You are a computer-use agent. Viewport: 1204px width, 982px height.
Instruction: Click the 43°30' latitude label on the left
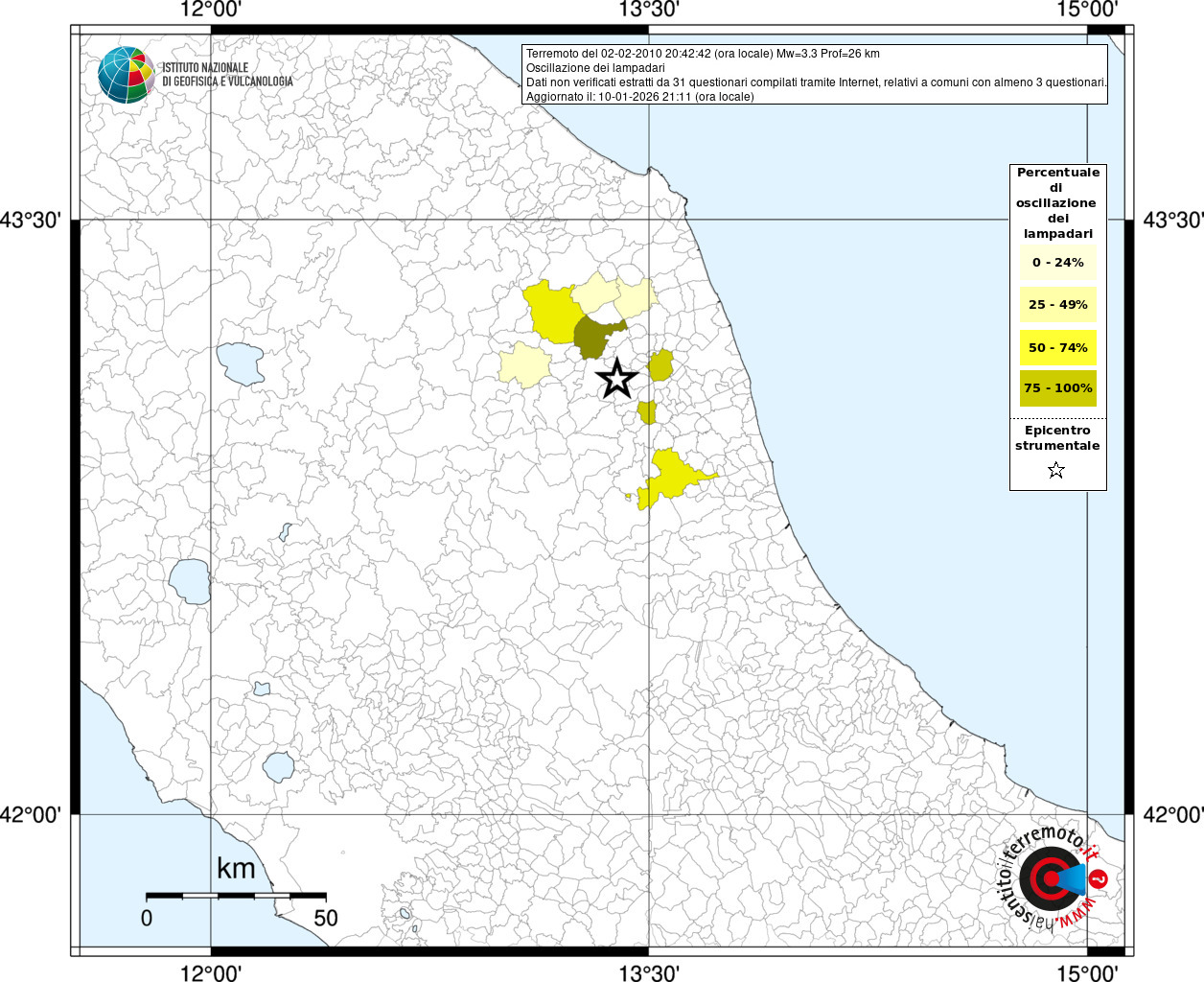pos(30,221)
